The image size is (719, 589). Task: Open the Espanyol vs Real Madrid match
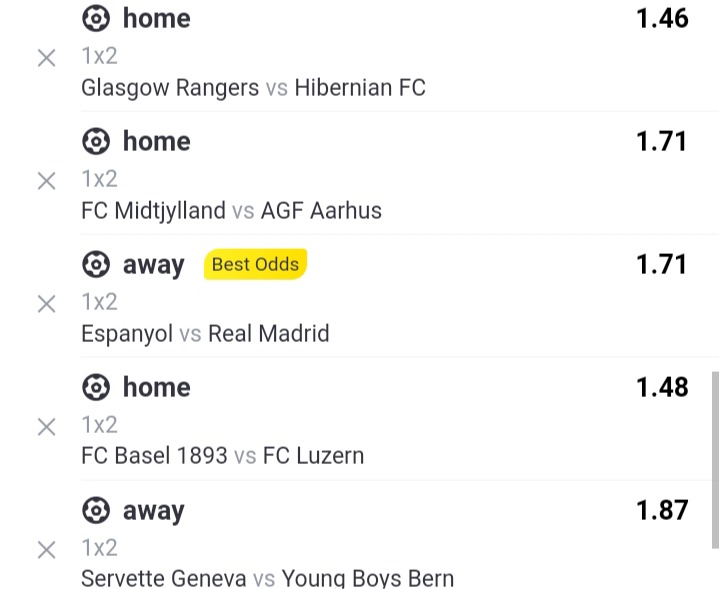click(205, 333)
